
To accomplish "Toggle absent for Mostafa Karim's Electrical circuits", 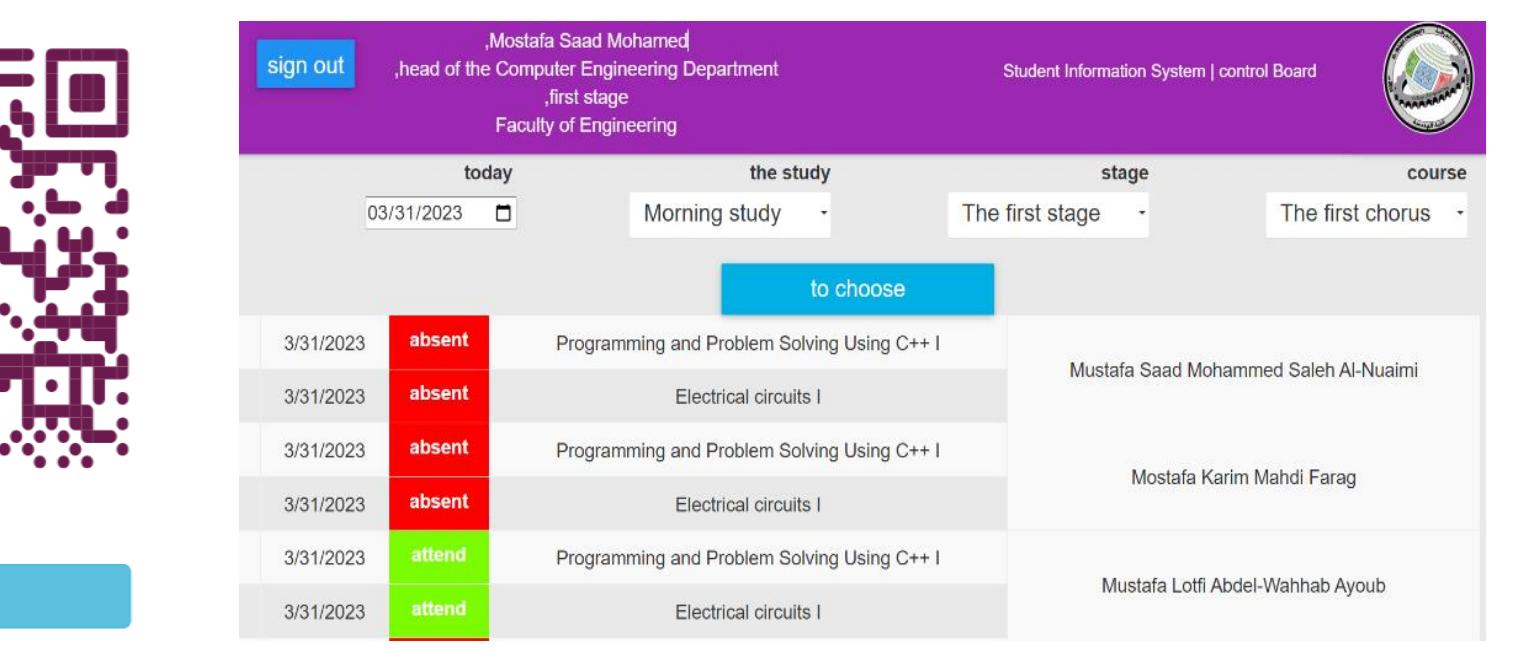I will [439, 503].
